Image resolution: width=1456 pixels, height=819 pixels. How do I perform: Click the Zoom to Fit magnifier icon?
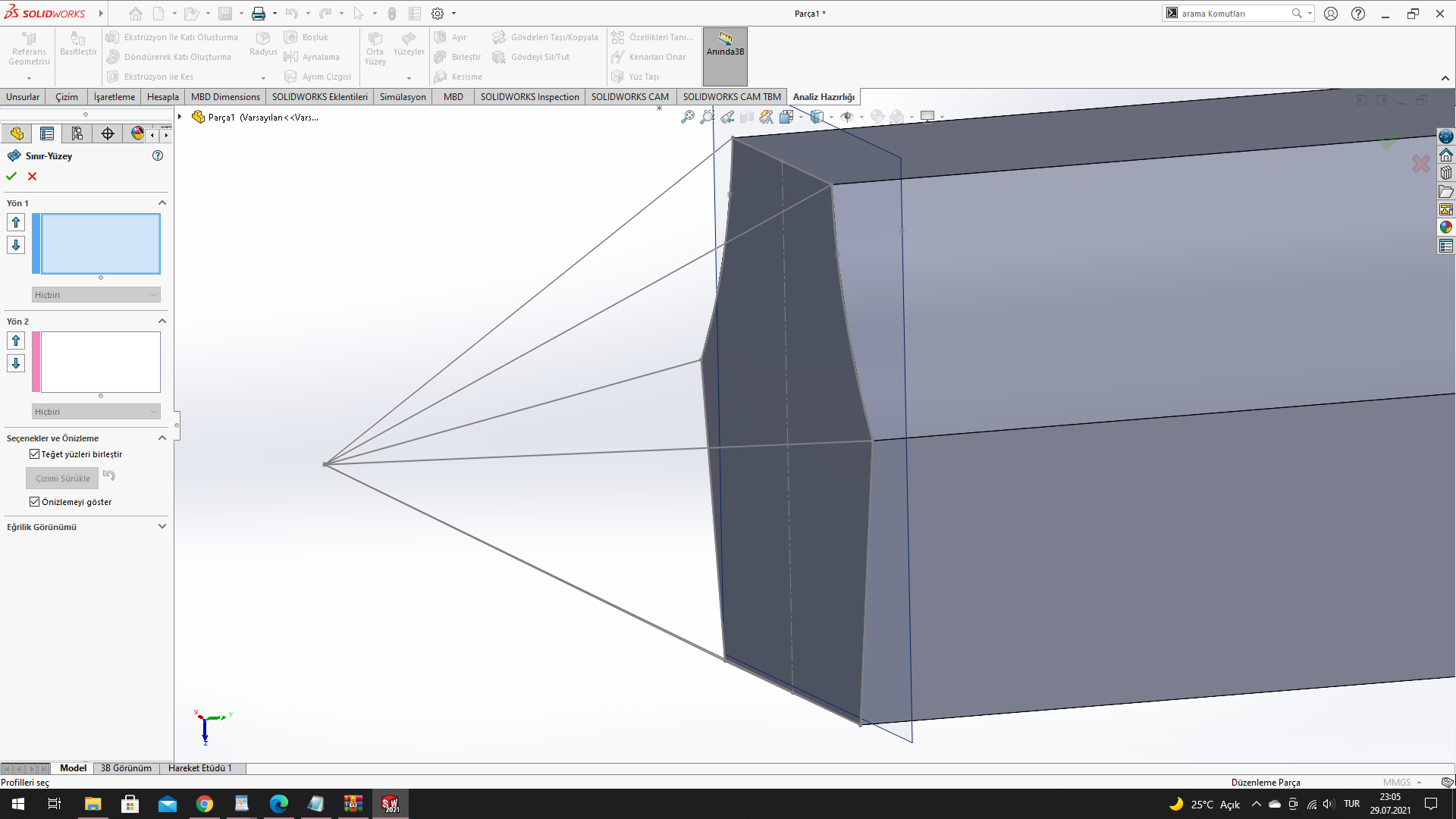coord(687,117)
